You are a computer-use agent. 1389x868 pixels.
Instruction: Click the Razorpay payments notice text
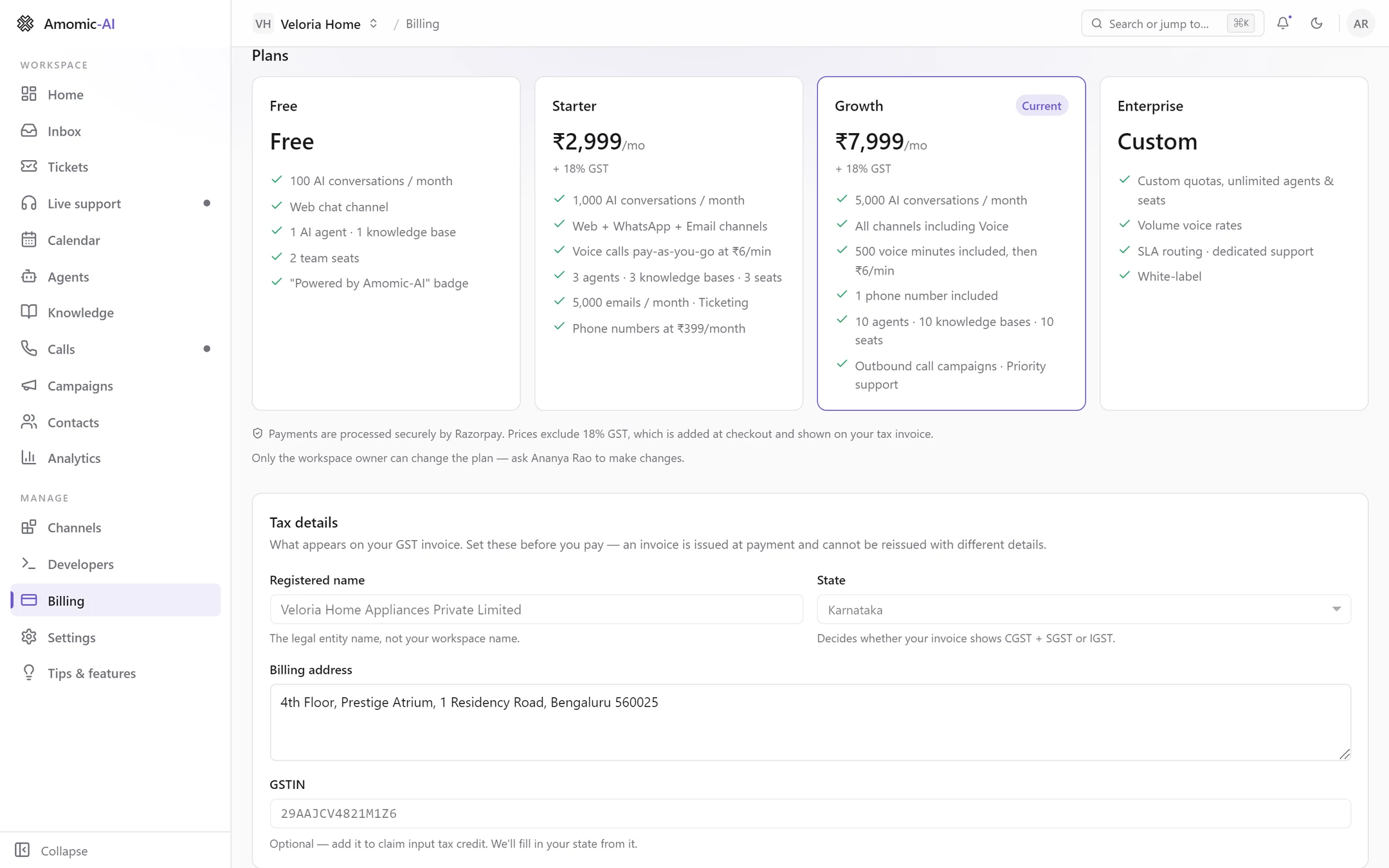601,434
